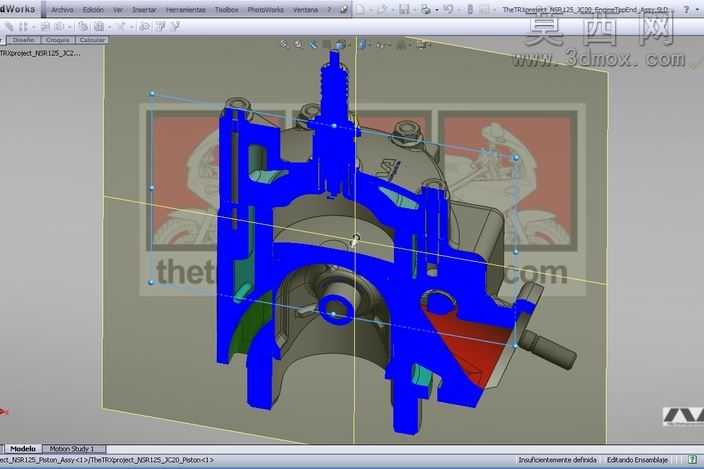Image resolution: width=704 pixels, height=469 pixels.
Task: Switch to the Croquis tab
Action: (x=58, y=40)
